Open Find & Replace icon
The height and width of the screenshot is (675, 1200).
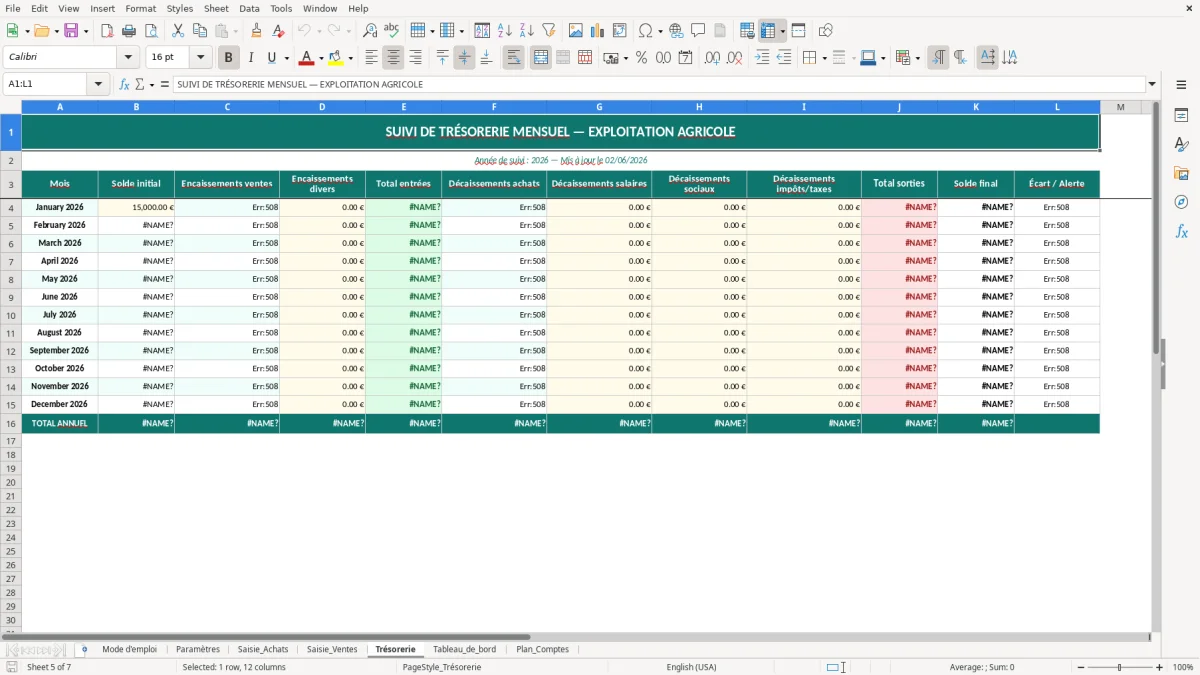click(x=370, y=31)
